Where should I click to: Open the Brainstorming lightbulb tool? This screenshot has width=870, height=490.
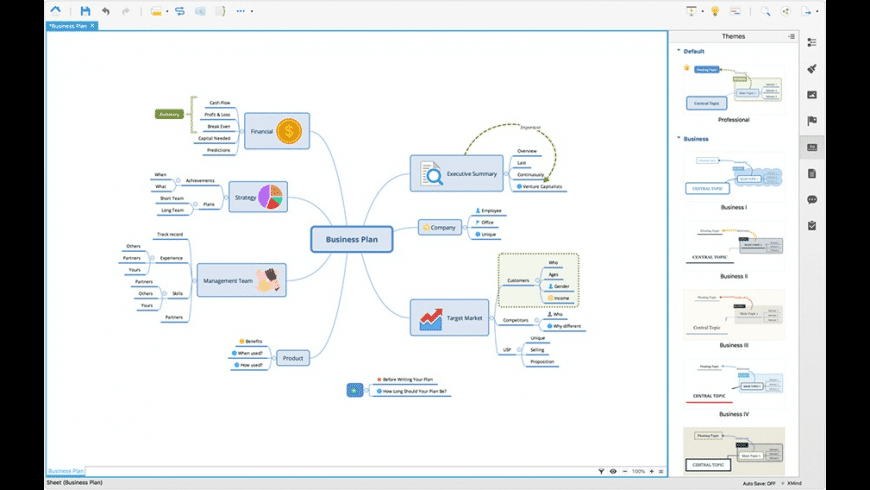pos(715,11)
